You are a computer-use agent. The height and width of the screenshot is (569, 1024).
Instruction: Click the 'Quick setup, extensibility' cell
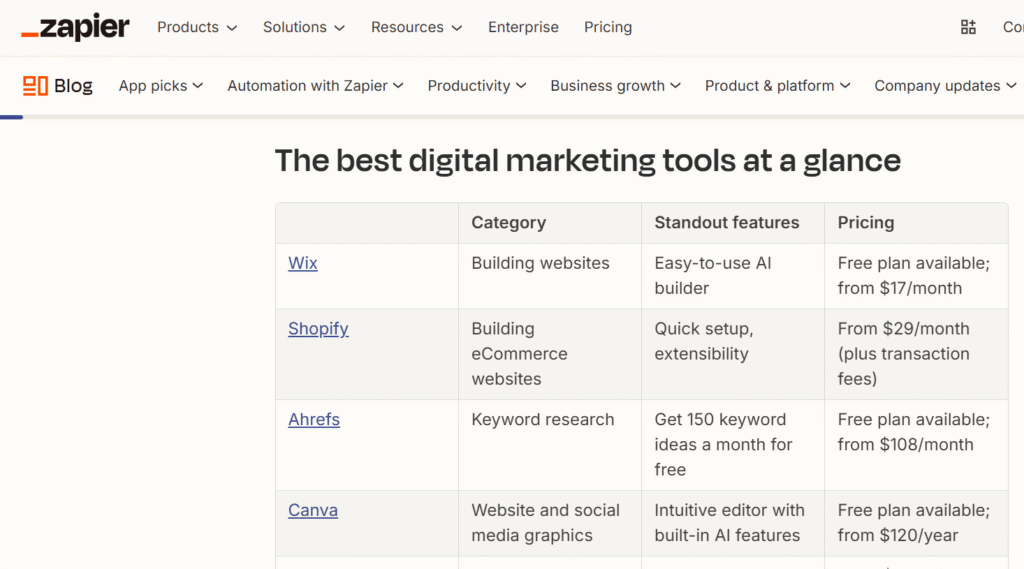coord(733,354)
